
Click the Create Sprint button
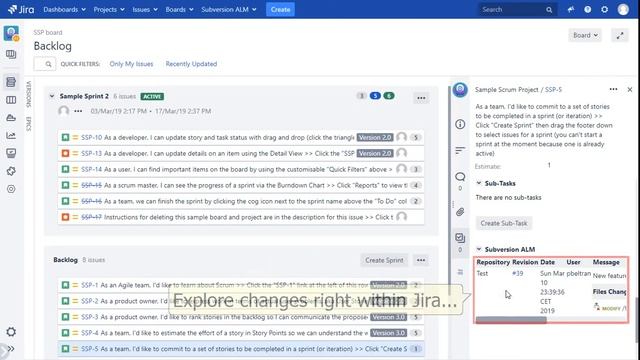point(384,260)
